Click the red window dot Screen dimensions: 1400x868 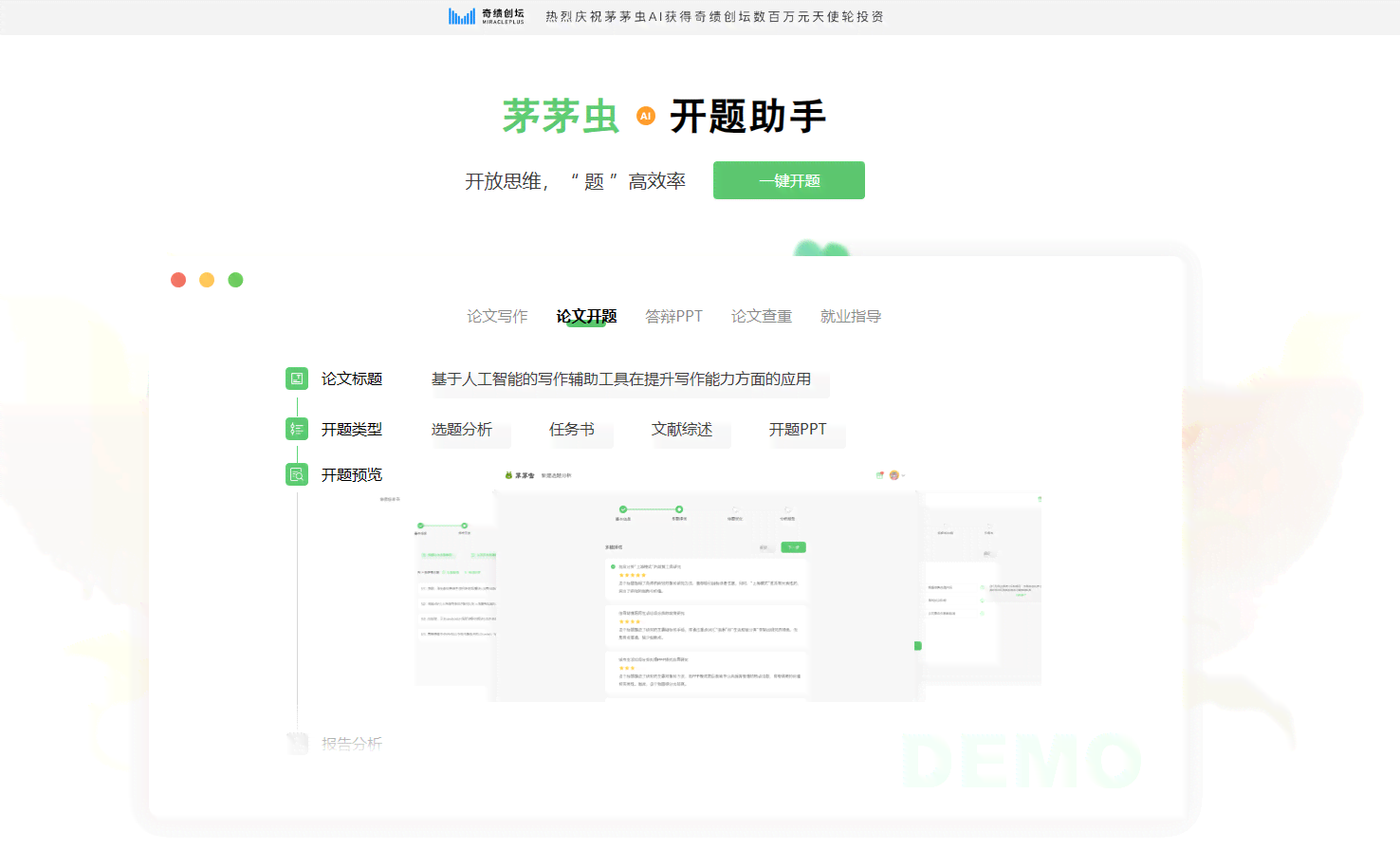pyautogui.click(x=178, y=280)
